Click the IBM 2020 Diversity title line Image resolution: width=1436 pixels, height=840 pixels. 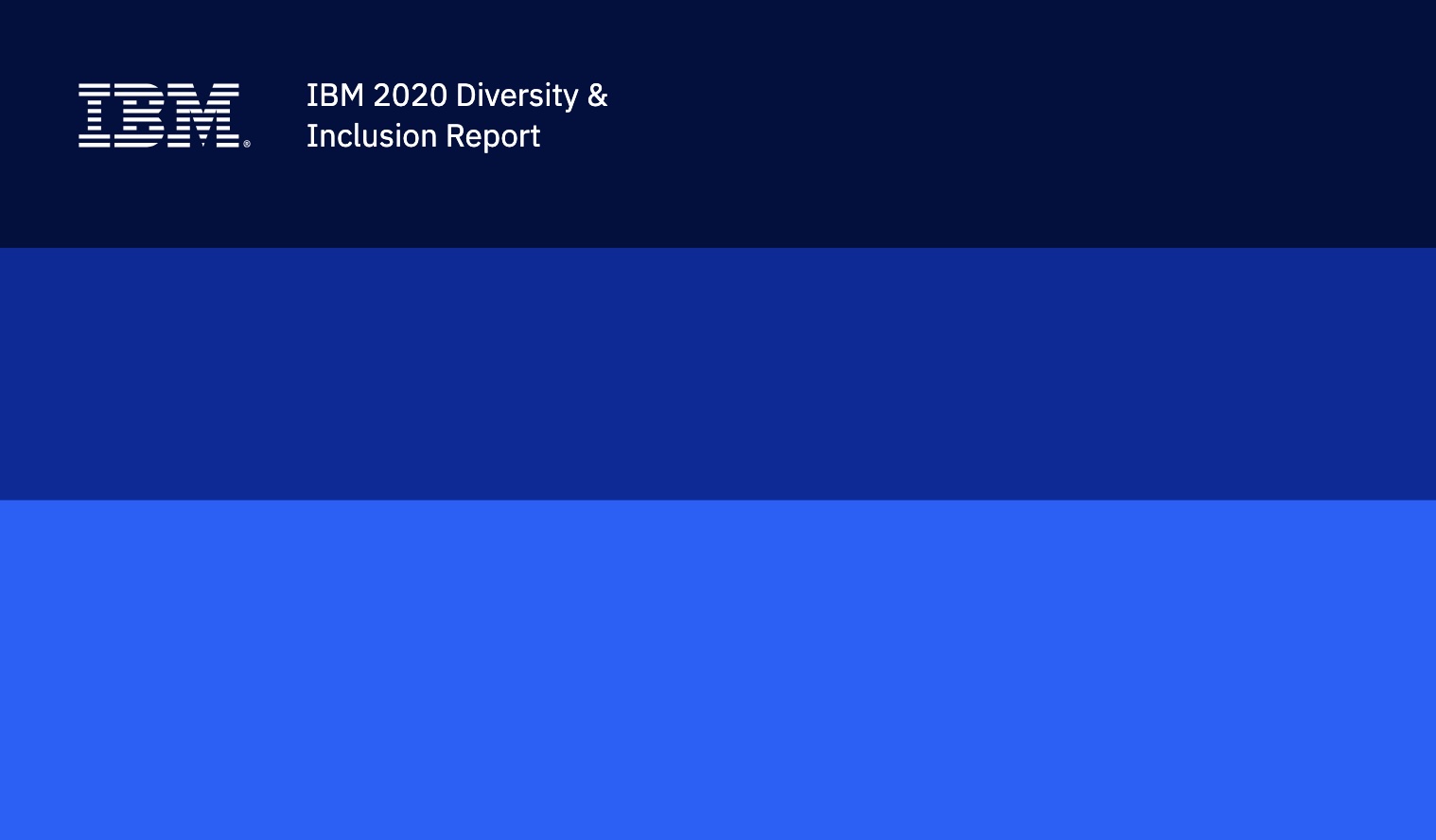click(x=457, y=96)
